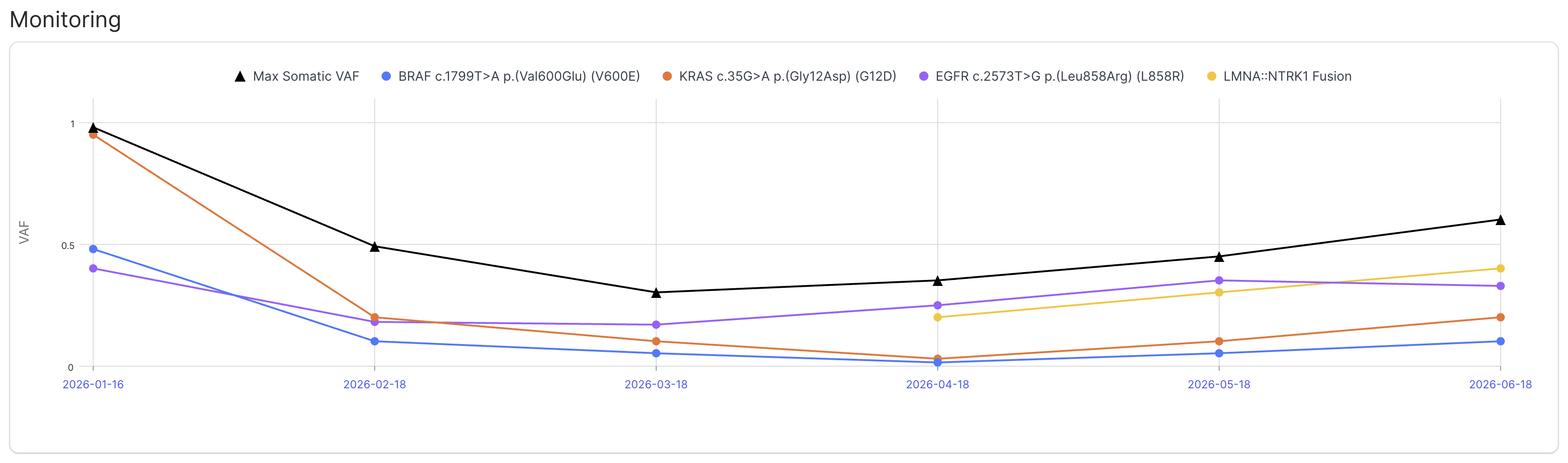Viewport: 1568px width, 463px height.
Task: Open the 2026-02-18 date link
Action: (374, 385)
